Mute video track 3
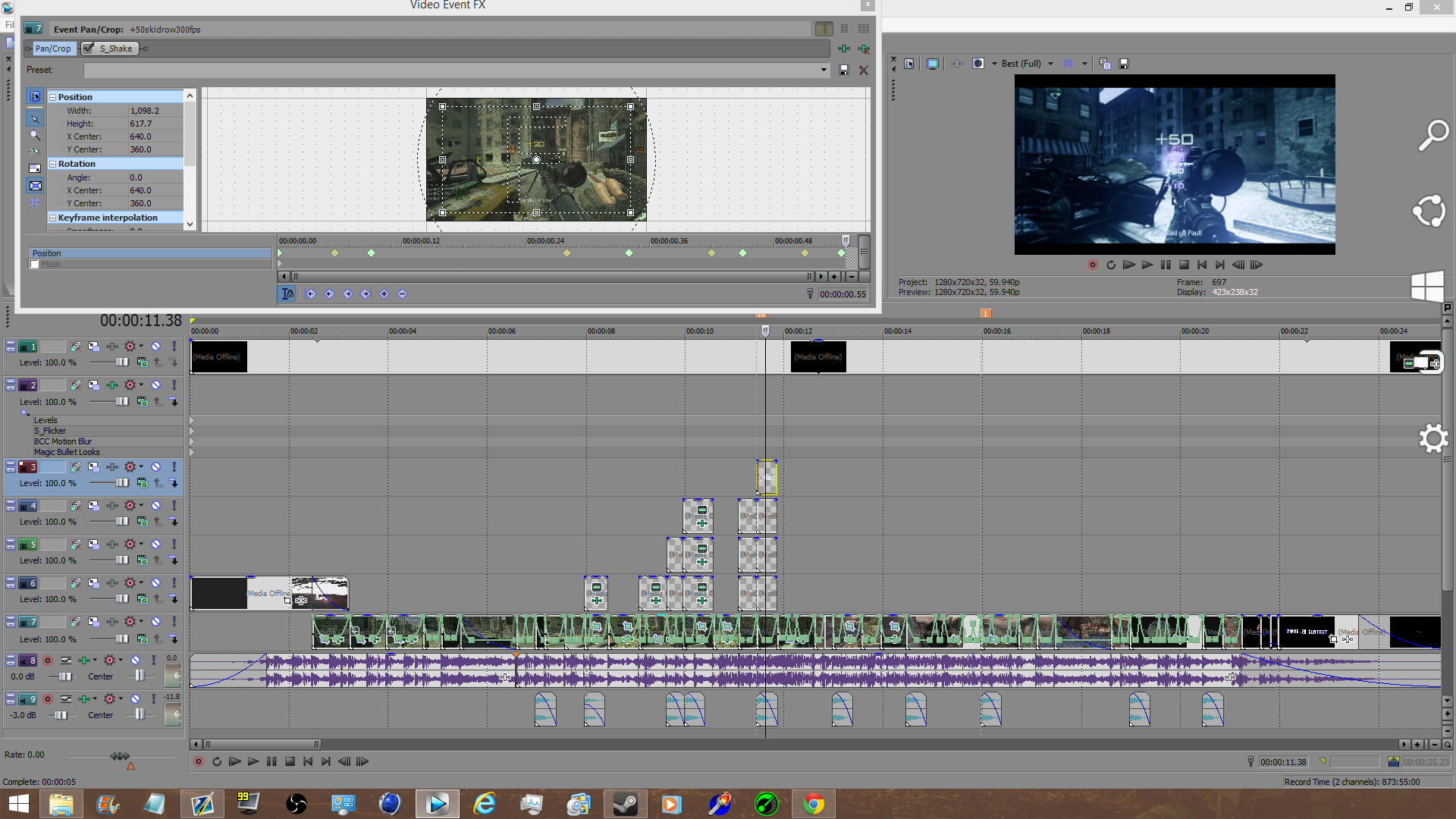Image resolution: width=1456 pixels, height=819 pixels. point(155,467)
